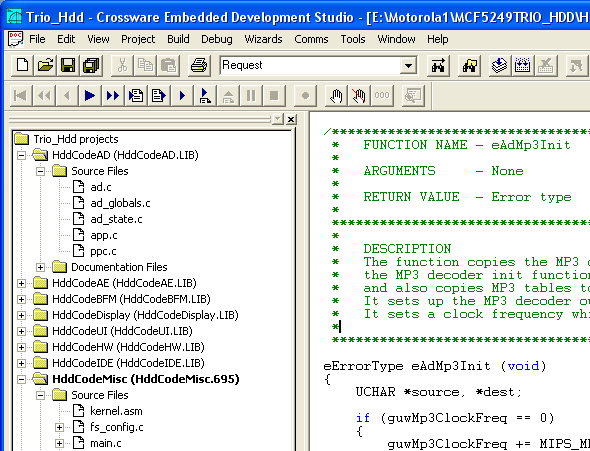Image resolution: width=590 pixels, height=451 pixels.
Task: Expand the HddCodeAE project node
Action: pos(21,283)
